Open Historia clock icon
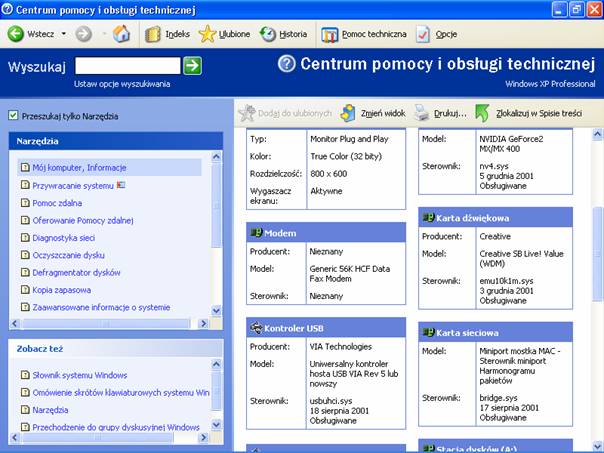Image resolution: width=604 pixels, height=453 pixels. click(x=268, y=34)
